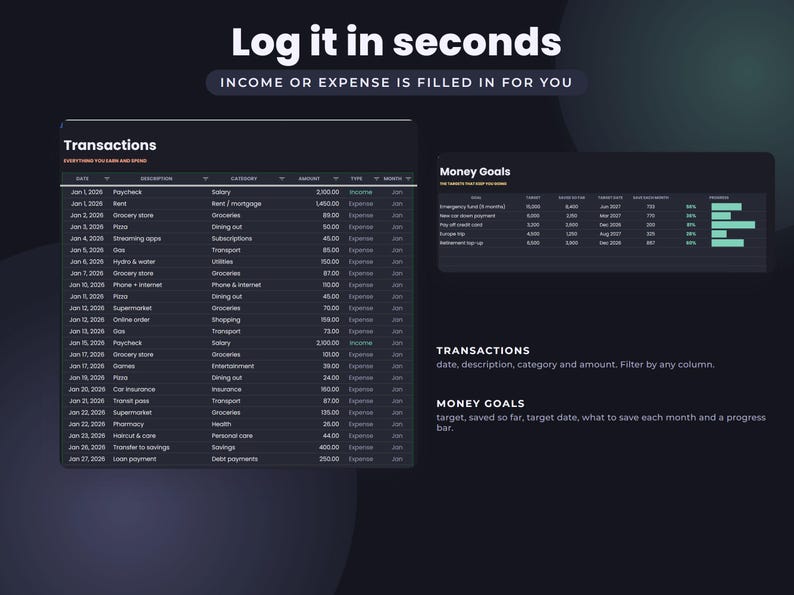Select the 'Shopping' category cell
The image size is (794, 595).
click(226, 320)
